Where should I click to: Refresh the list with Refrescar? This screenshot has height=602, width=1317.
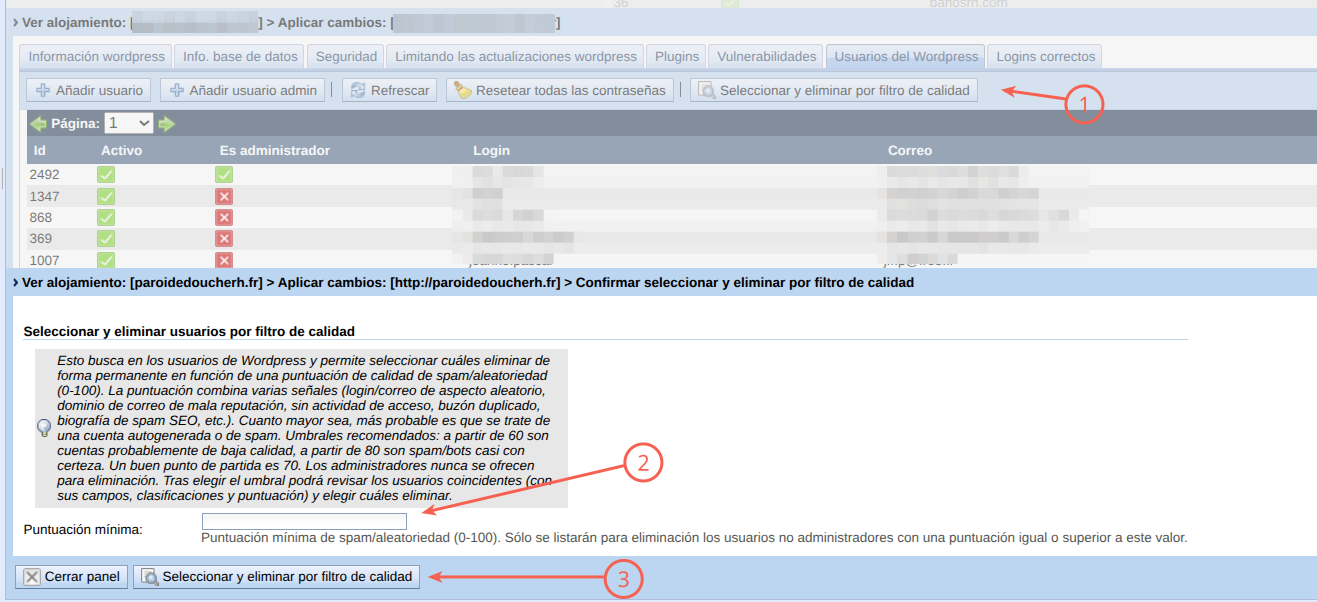tap(390, 90)
